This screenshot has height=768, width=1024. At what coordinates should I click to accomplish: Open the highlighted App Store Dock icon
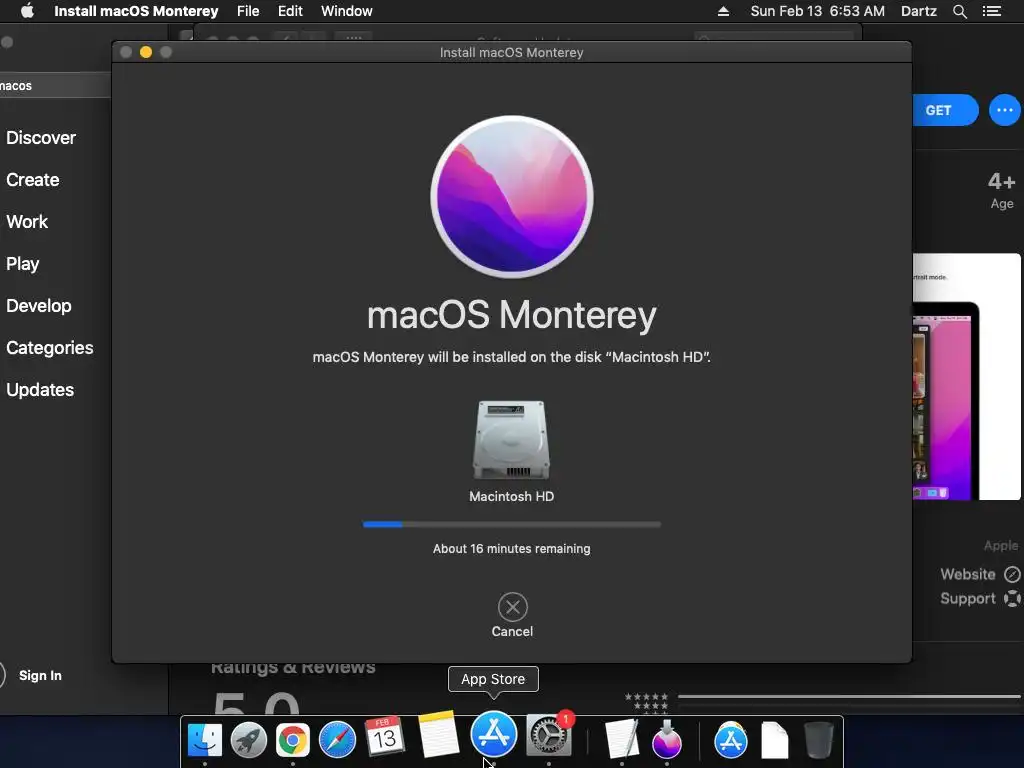click(494, 734)
